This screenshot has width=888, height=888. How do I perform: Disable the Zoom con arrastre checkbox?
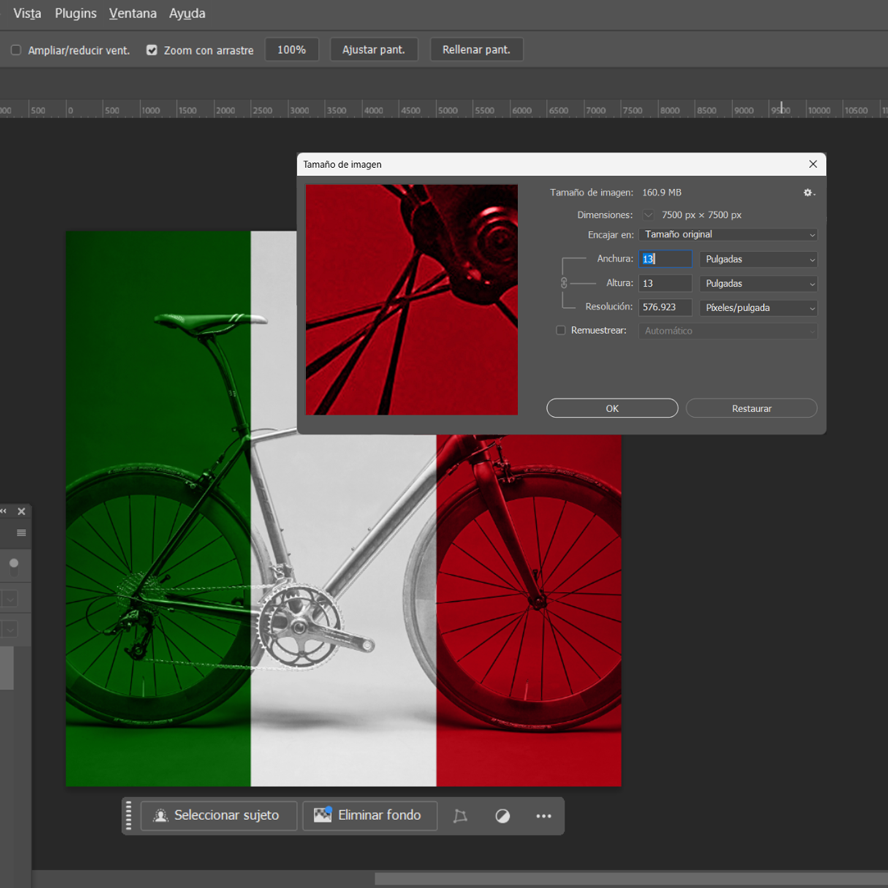click(152, 49)
